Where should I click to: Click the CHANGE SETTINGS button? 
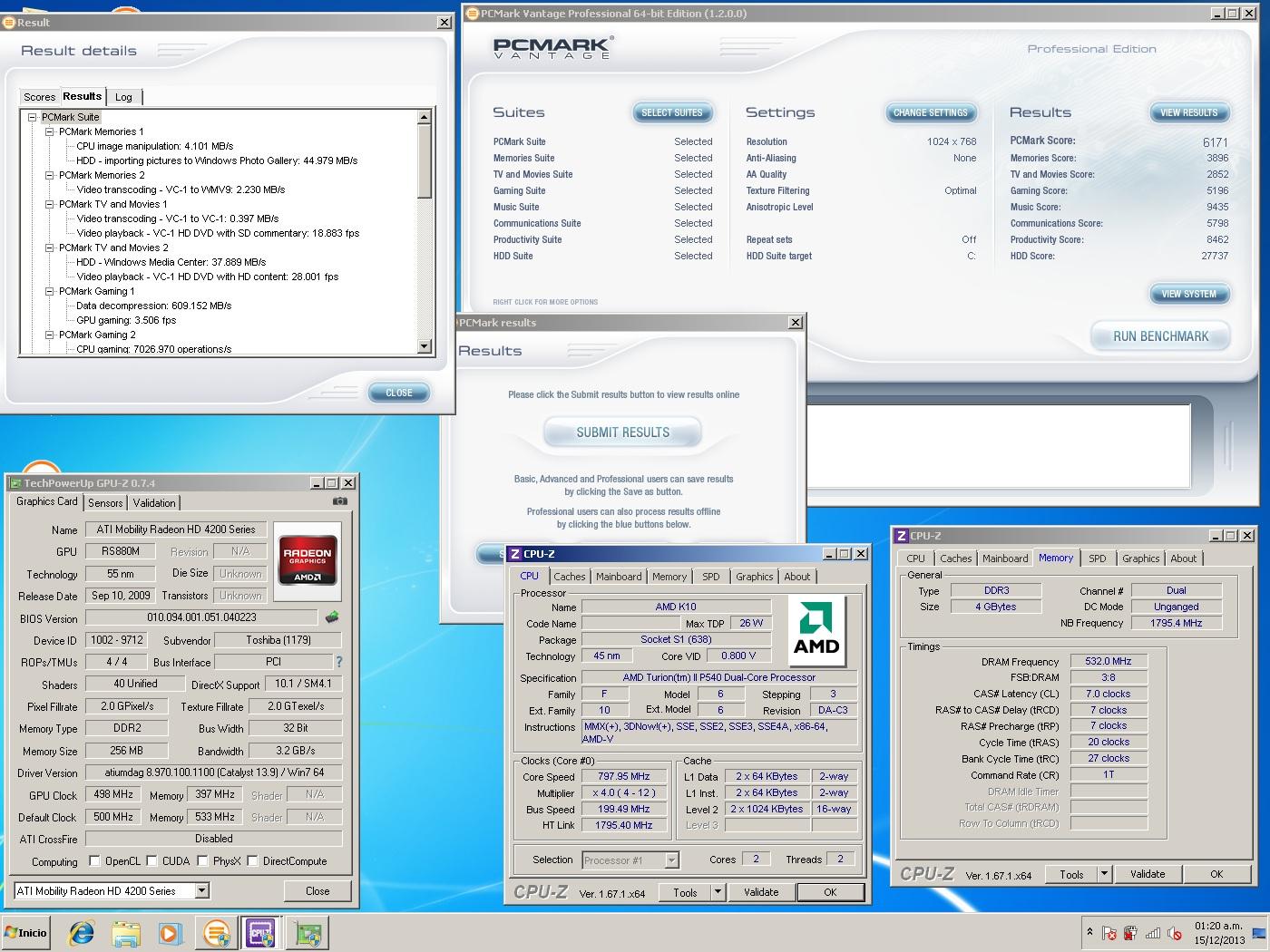click(x=931, y=112)
